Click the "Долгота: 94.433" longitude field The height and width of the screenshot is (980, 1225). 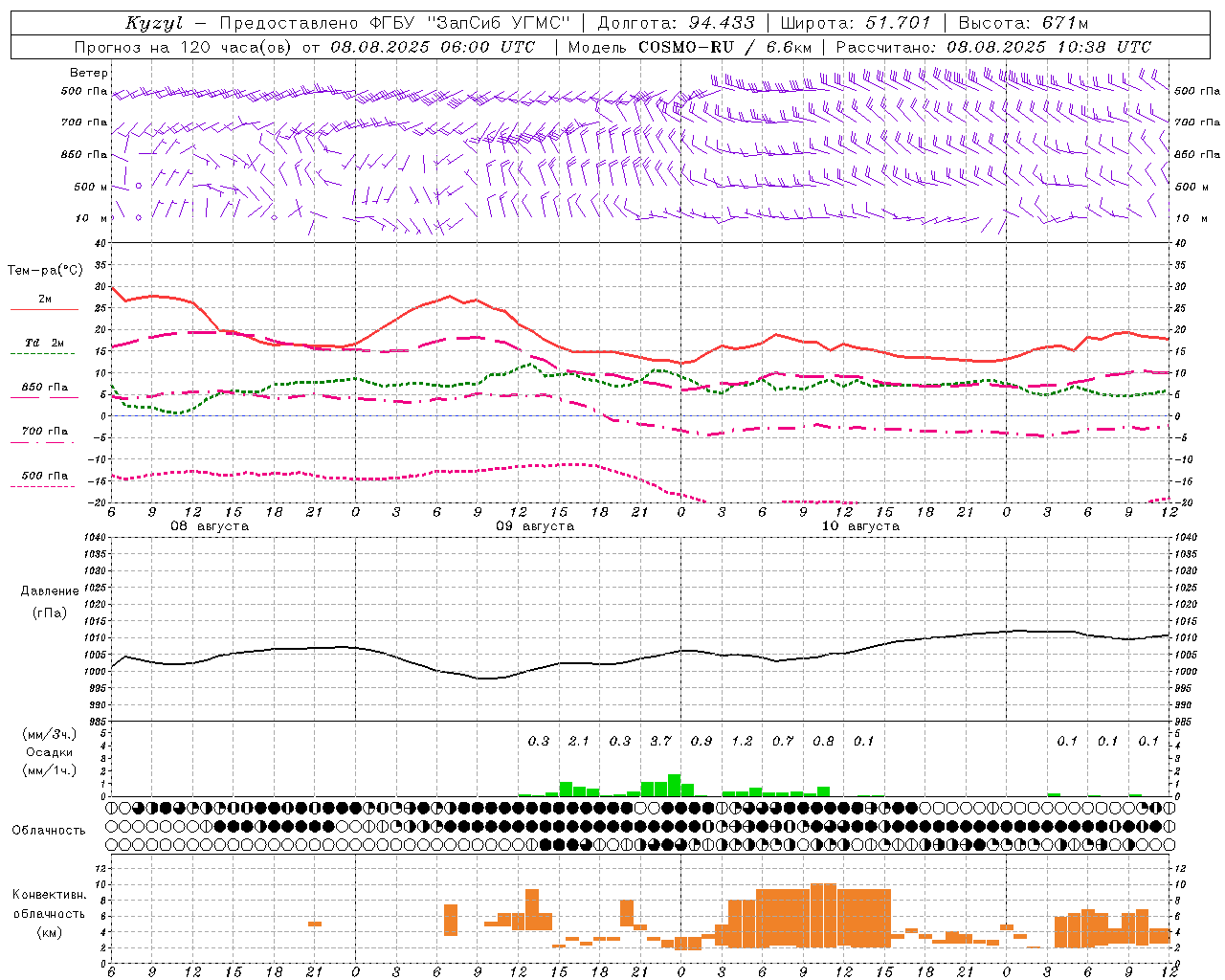[x=677, y=23]
